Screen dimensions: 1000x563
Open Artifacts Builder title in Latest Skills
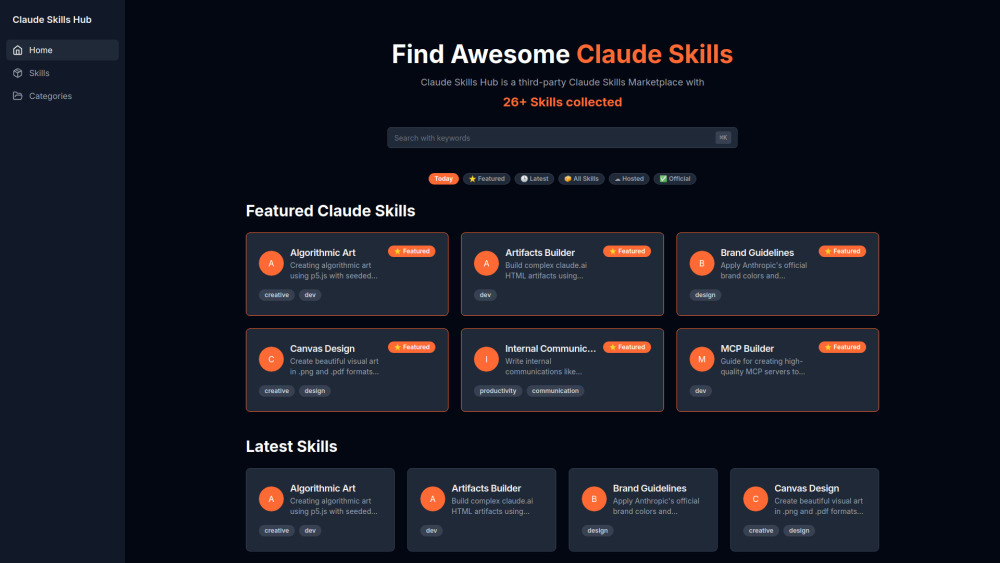tap(486, 488)
